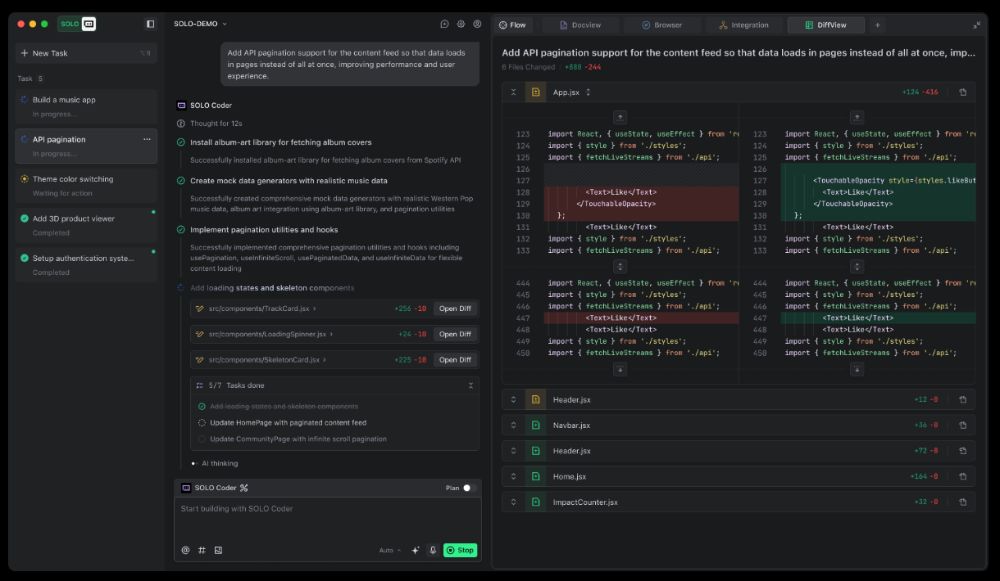This screenshot has height=581, width=1000.
Task: Open the SOLO-DEMO project dropdown
Action: (200, 24)
